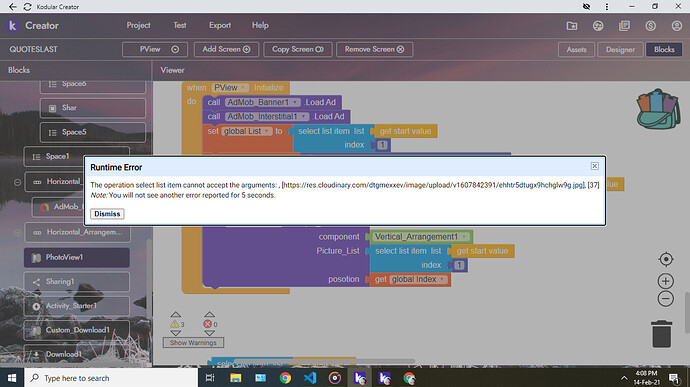The width and height of the screenshot is (690, 387).
Task: Go to next error with down arrow
Action: point(209,333)
